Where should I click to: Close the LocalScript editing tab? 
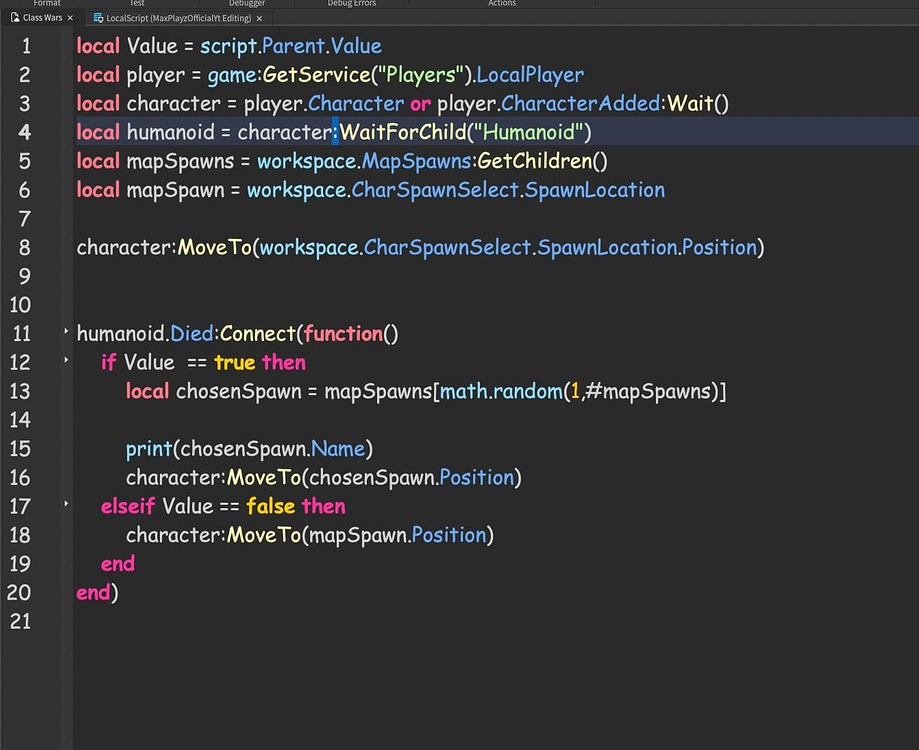tap(258, 17)
